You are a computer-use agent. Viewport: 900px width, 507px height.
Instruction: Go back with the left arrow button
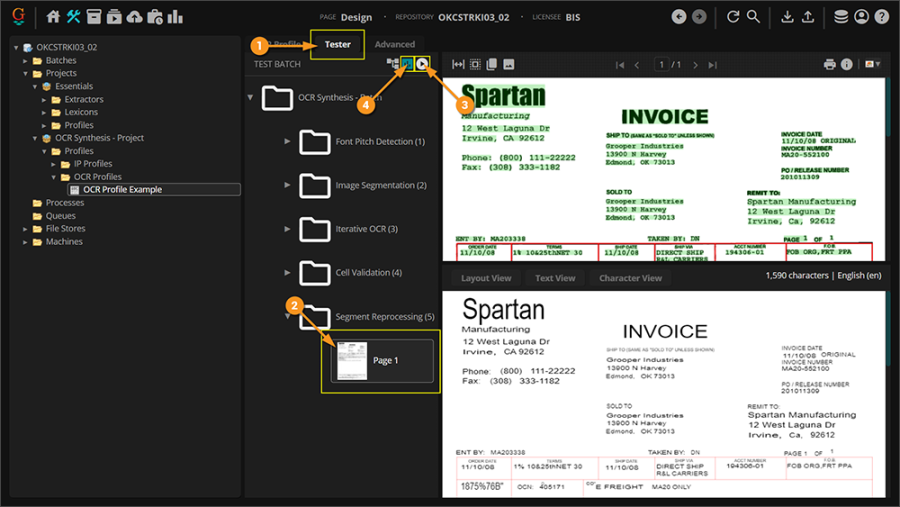(x=679, y=17)
